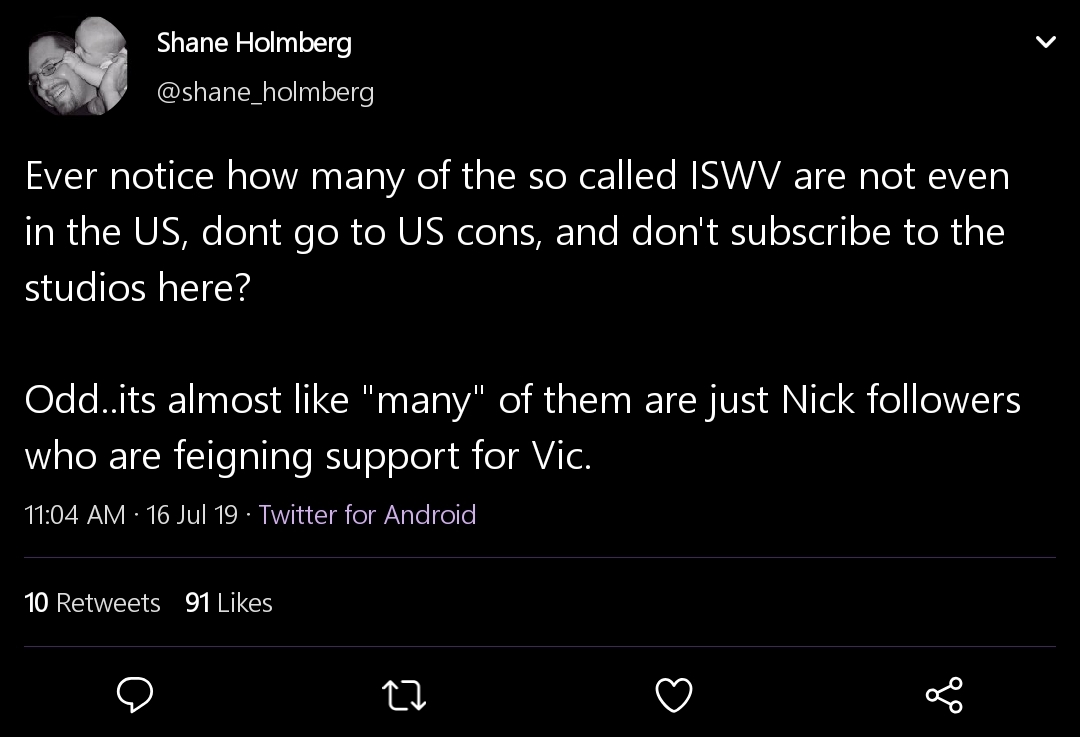Open the @shane_holmberg handle link
The height and width of the screenshot is (737, 1080).
(x=265, y=92)
